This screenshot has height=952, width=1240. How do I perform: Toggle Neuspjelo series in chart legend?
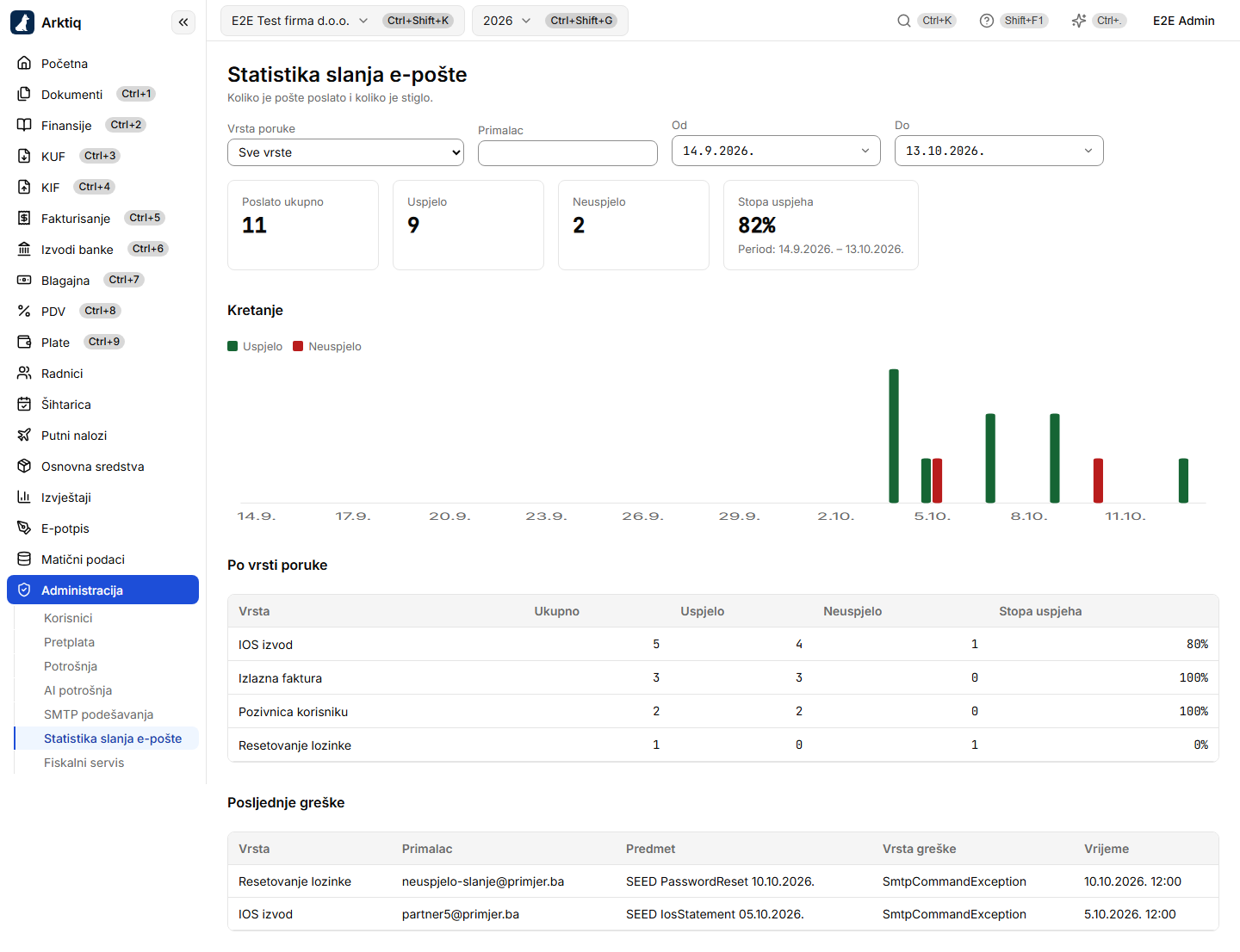point(327,346)
